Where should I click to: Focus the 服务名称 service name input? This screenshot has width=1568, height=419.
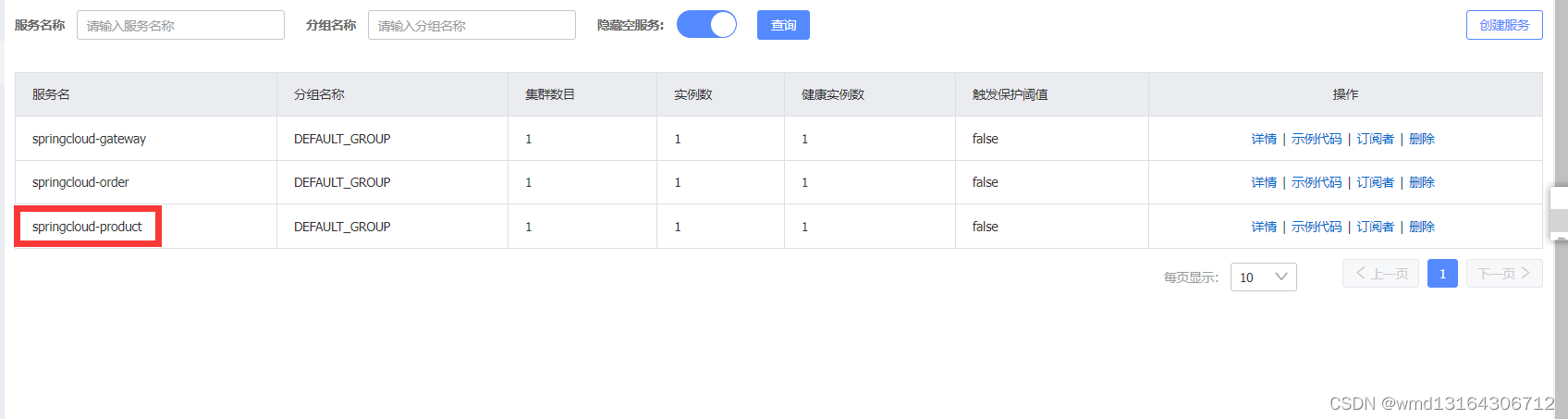click(x=180, y=25)
